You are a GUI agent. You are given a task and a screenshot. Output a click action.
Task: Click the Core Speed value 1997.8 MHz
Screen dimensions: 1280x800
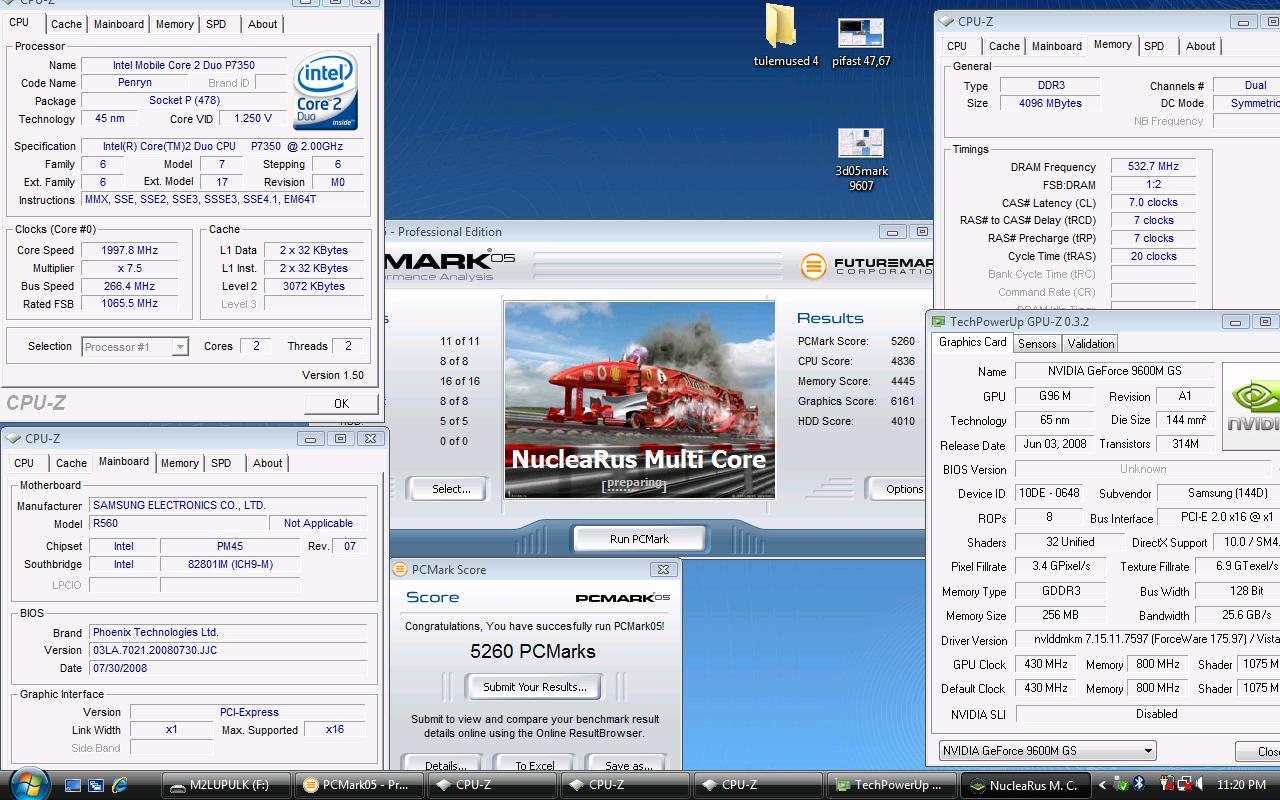click(x=129, y=250)
